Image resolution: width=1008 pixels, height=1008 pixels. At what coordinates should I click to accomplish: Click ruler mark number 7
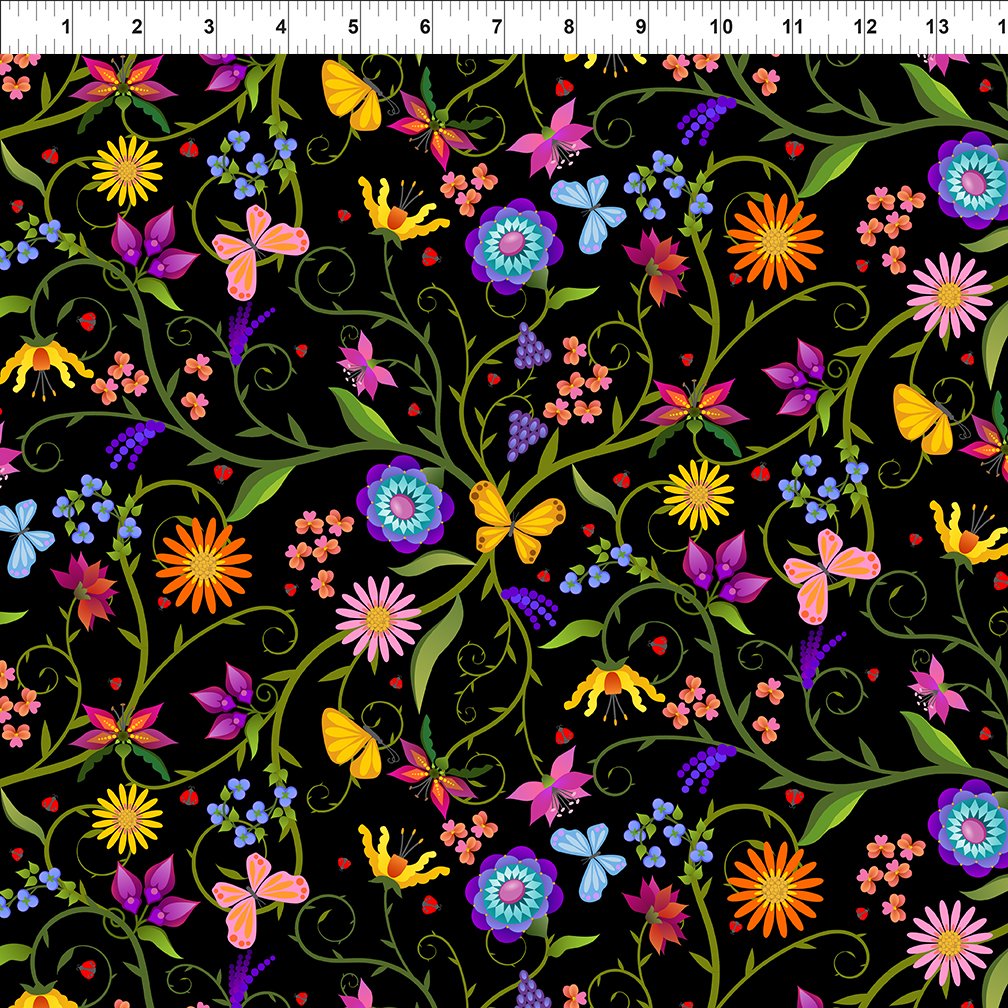pos(497,27)
